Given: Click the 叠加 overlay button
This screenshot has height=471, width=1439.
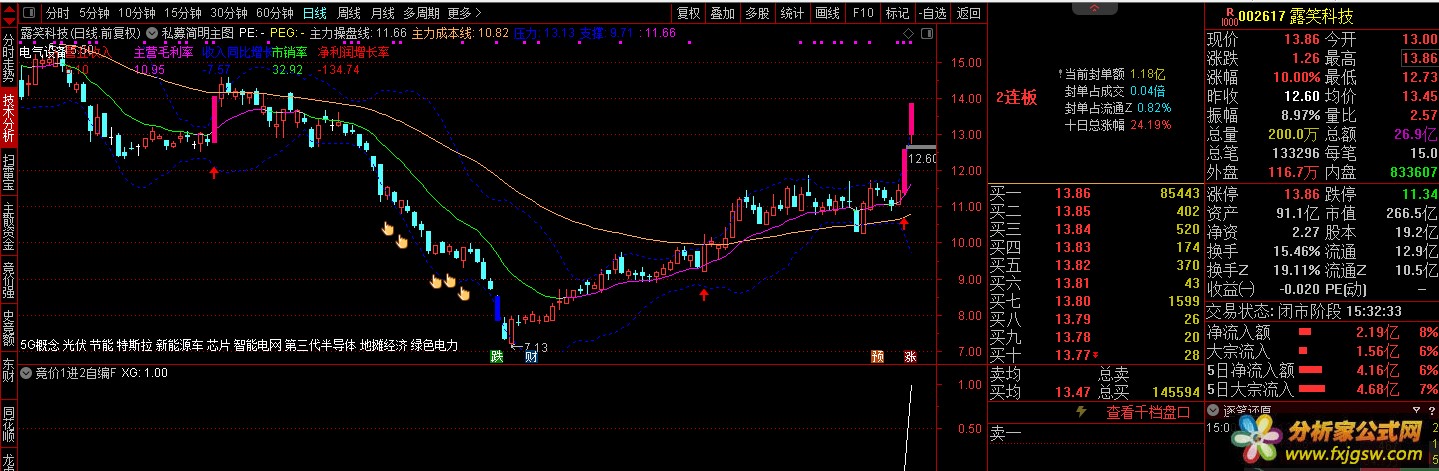Looking at the screenshot, I should pyautogui.click(x=722, y=13).
